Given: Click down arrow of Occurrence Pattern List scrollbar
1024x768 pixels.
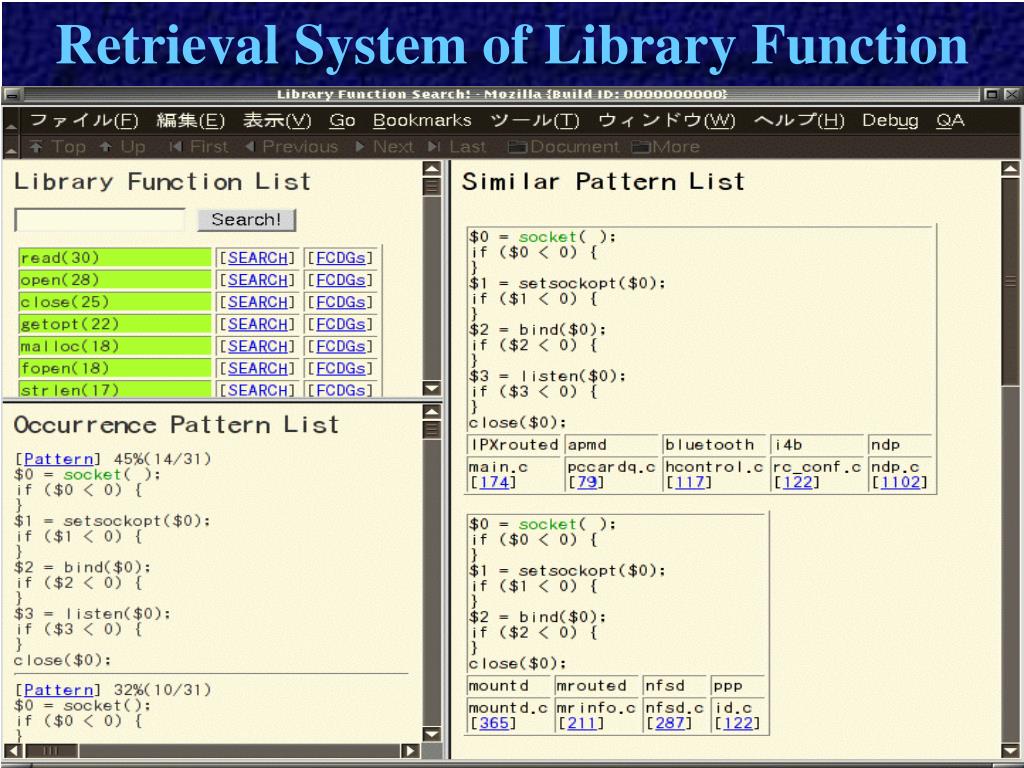Looking at the screenshot, I should [x=432, y=735].
